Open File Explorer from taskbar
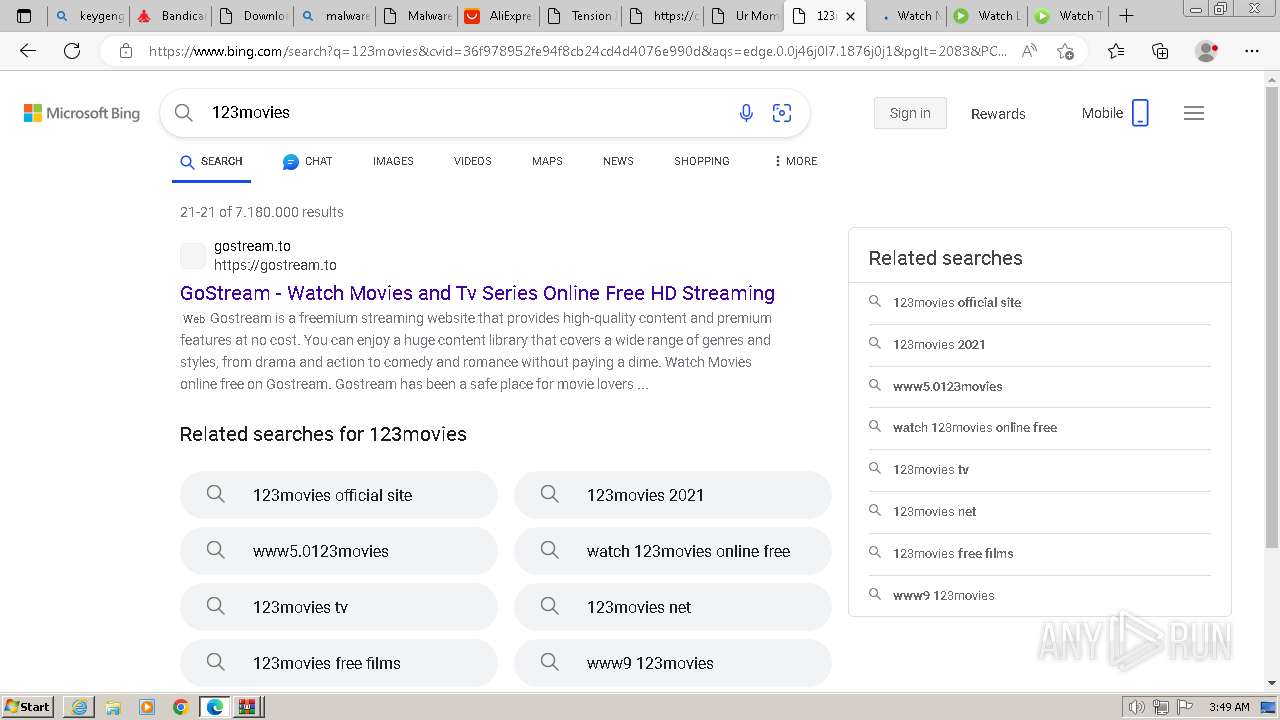 coord(113,707)
